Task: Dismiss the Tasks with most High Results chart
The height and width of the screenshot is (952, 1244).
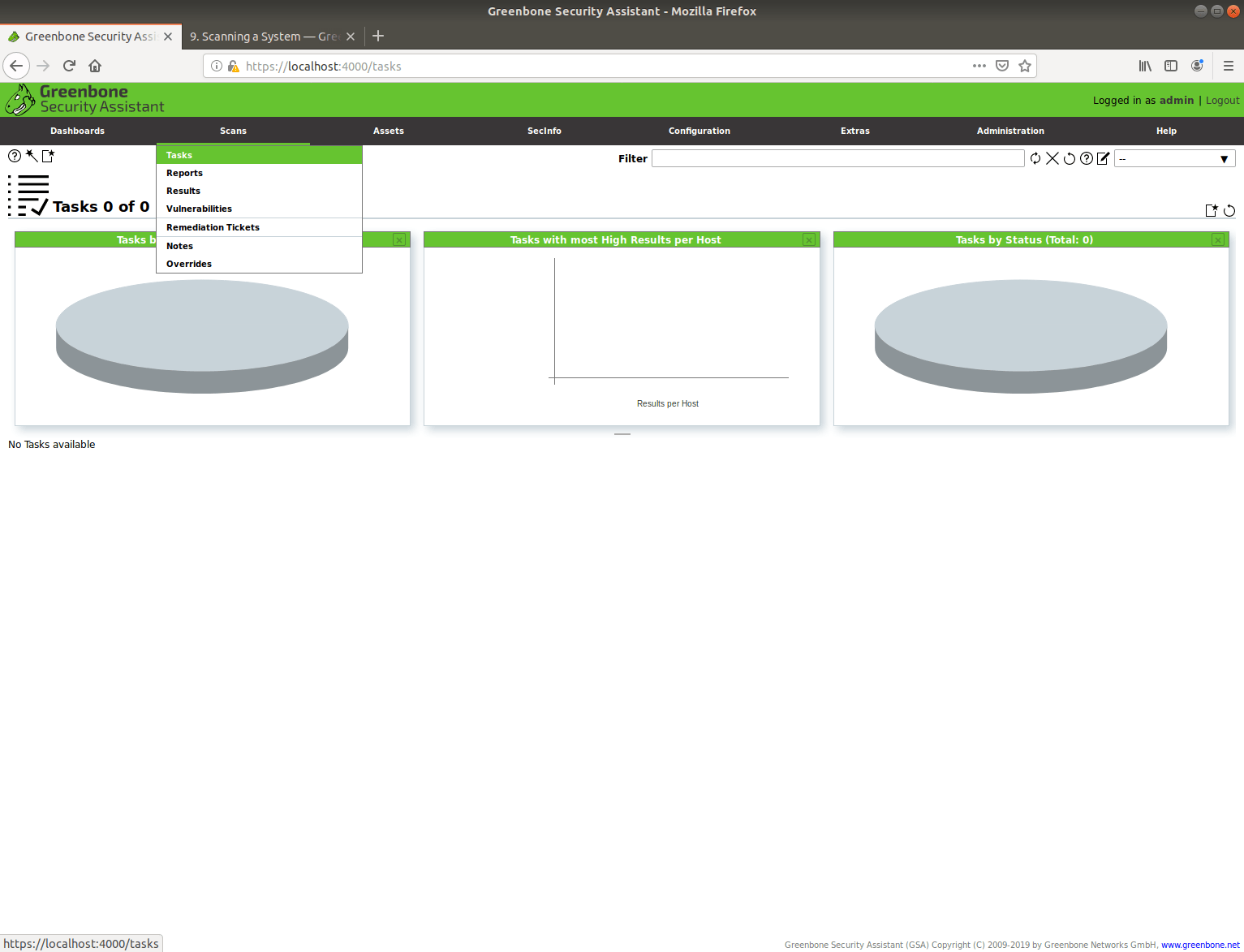Action: (x=808, y=239)
